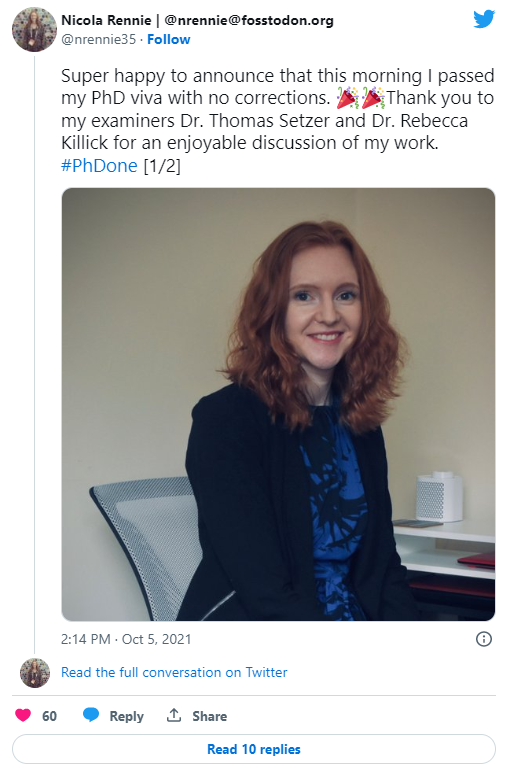The height and width of the screenshot is (775, 509).
Task: Click the Reply text label
Action: (127, 716)
